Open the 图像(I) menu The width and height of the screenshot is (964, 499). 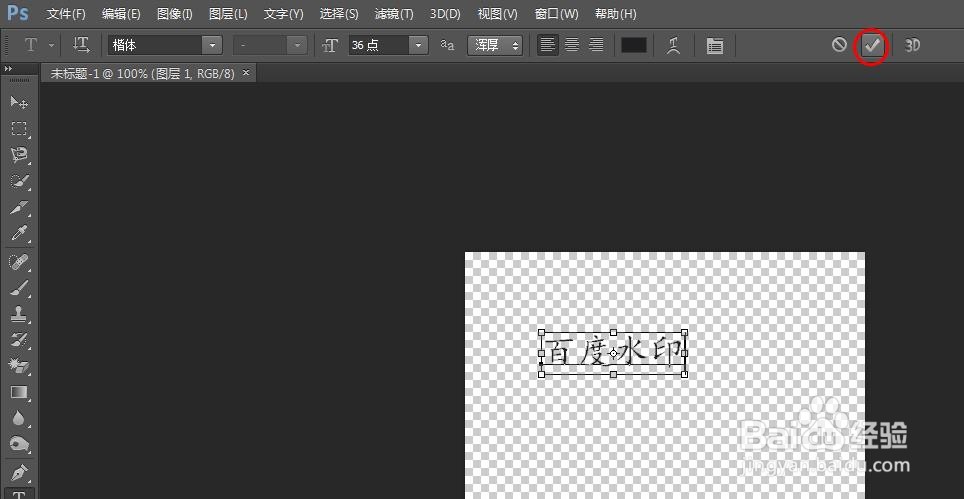(175, 14)
